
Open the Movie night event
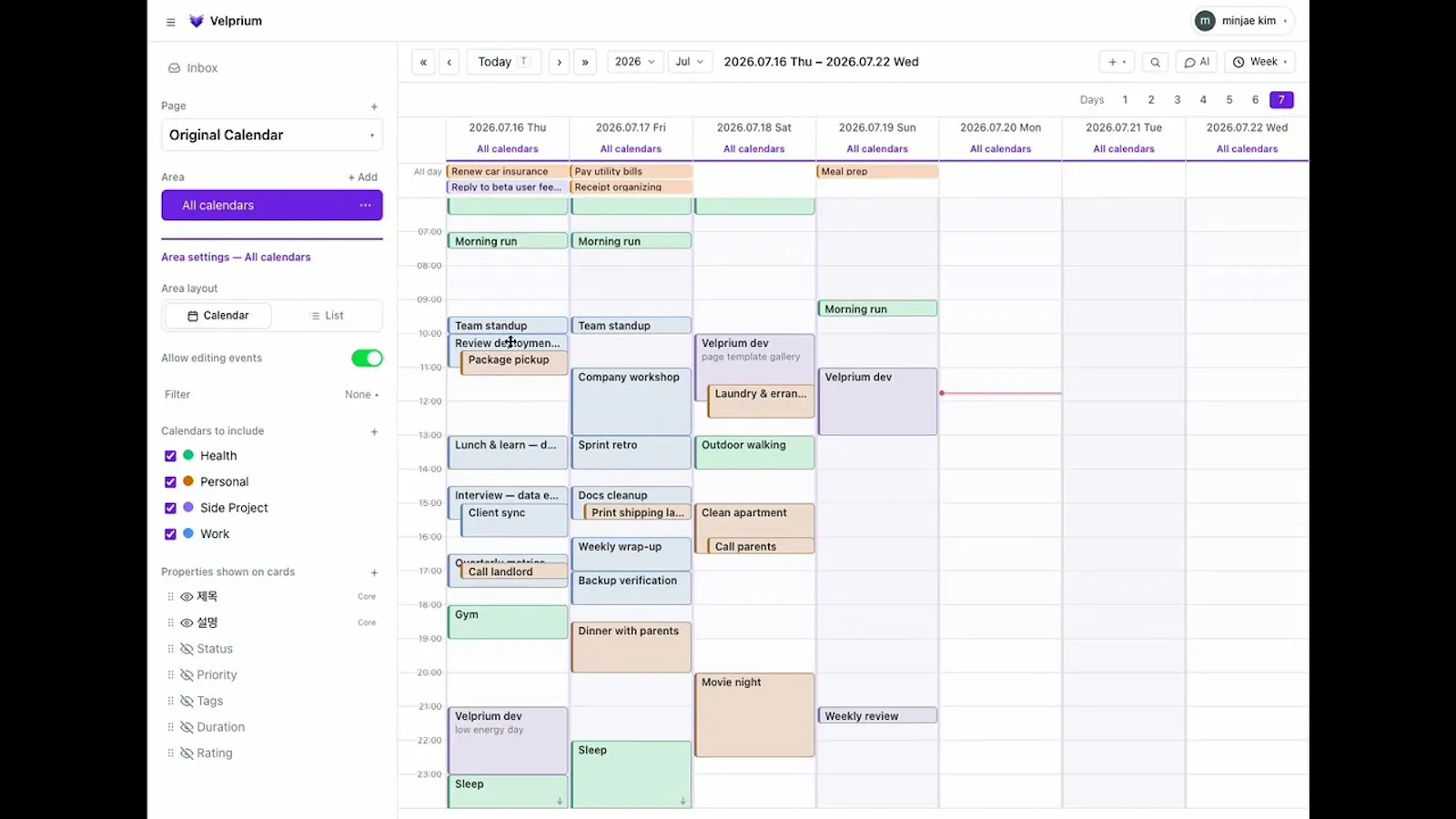tap(754, 715)
